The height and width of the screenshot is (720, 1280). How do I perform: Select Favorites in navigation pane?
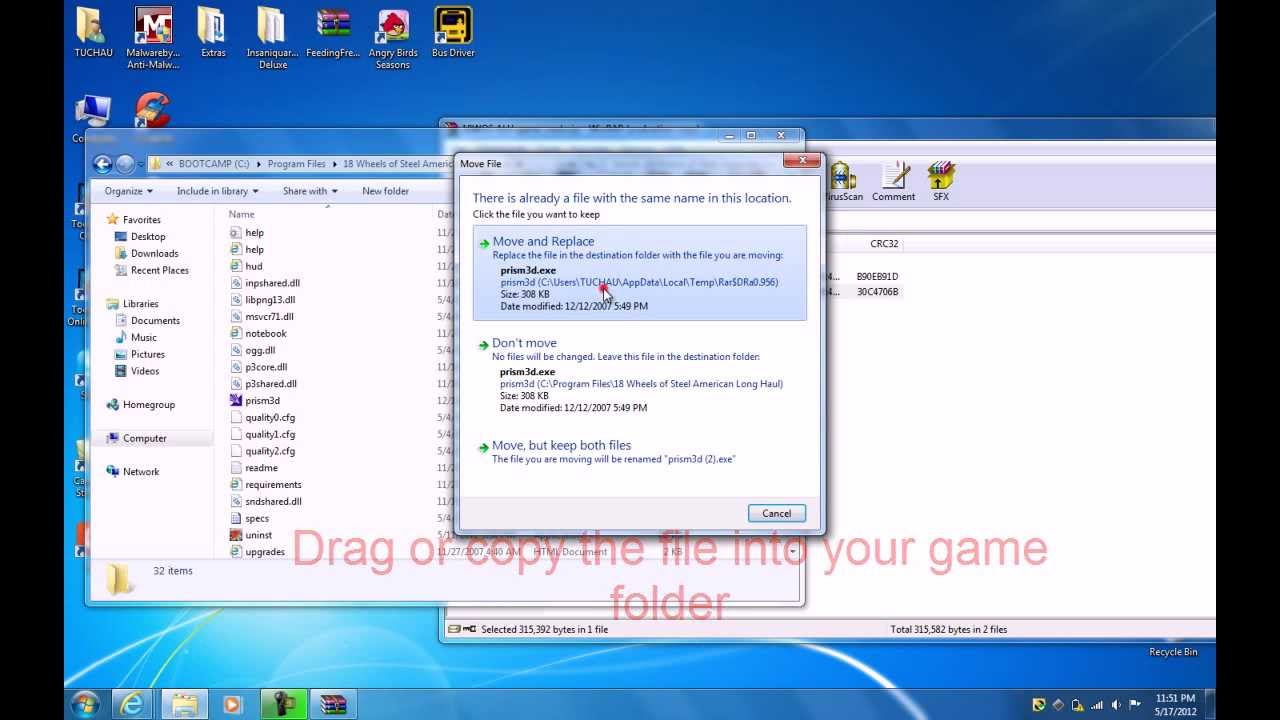click(x=141, y=219)
